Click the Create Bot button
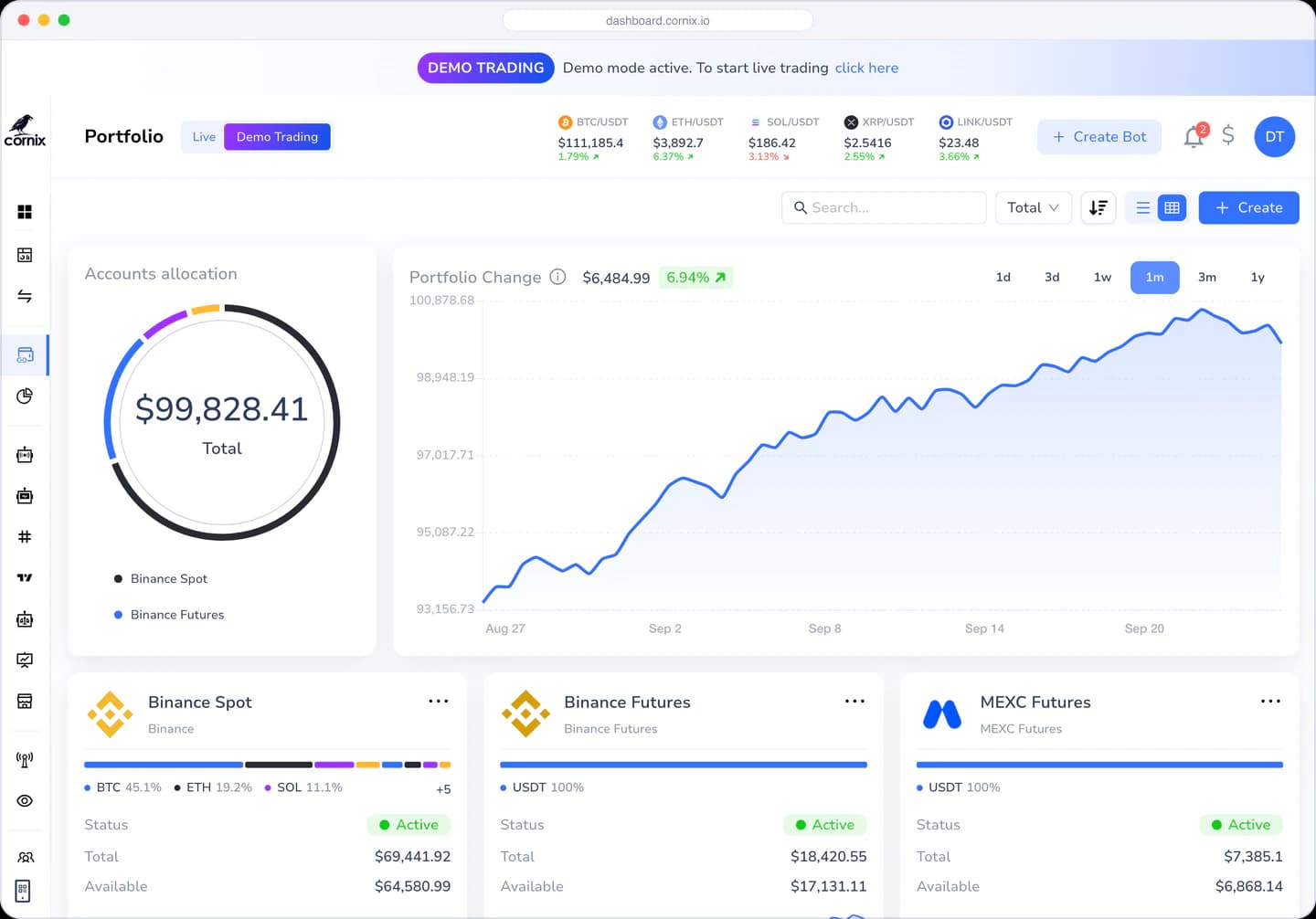The image size is (1316, 919). [1099, 136]
